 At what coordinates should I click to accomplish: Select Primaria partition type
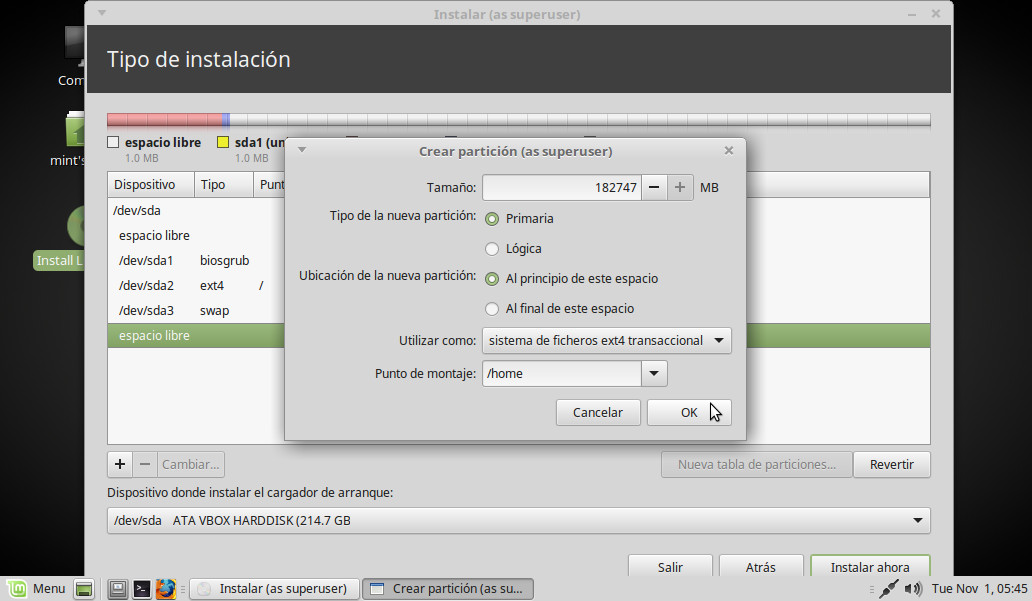tap(492, 218)
